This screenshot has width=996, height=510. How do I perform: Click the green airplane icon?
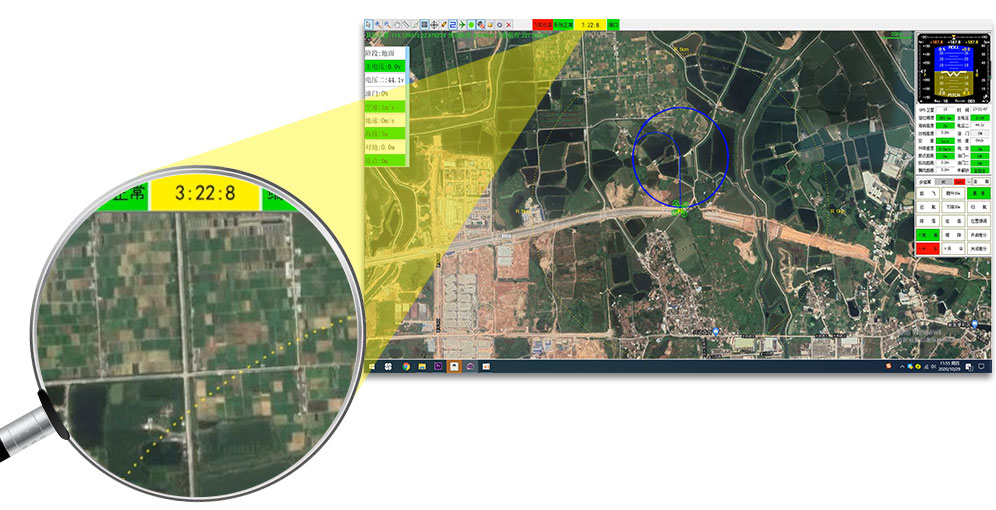point(462,25)
